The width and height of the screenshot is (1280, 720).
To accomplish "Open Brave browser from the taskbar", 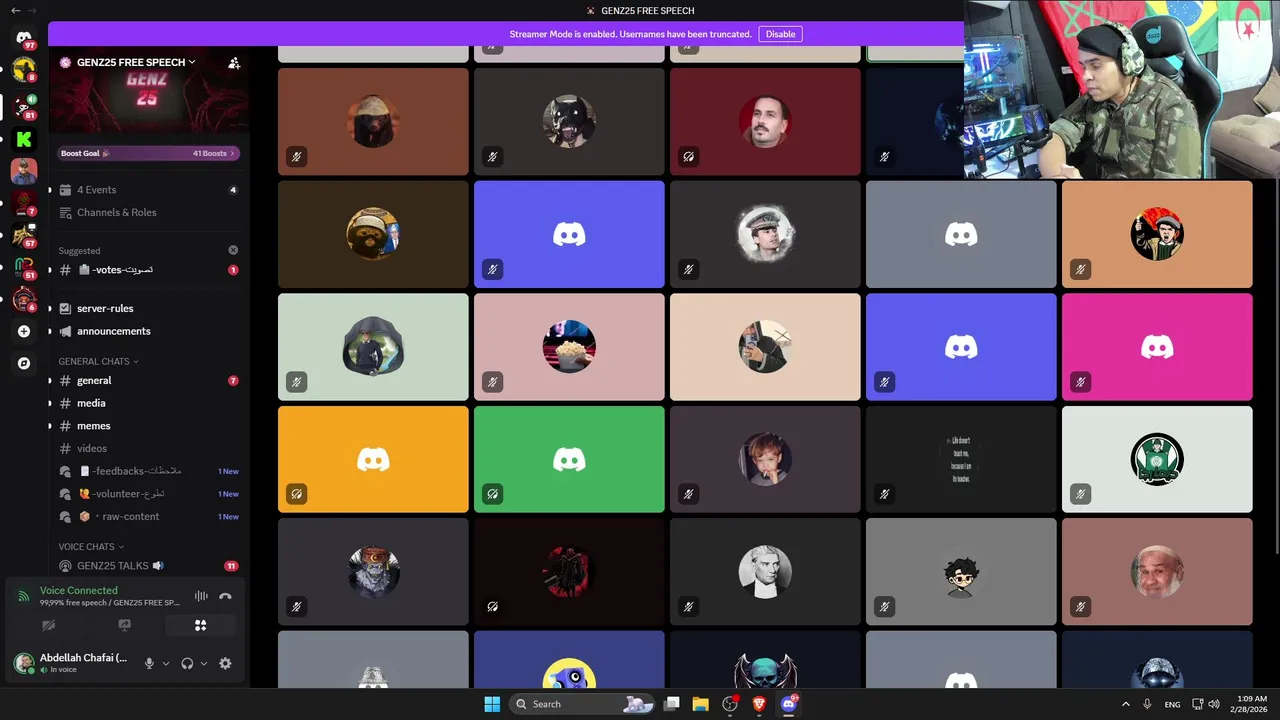I will (759, 704).
